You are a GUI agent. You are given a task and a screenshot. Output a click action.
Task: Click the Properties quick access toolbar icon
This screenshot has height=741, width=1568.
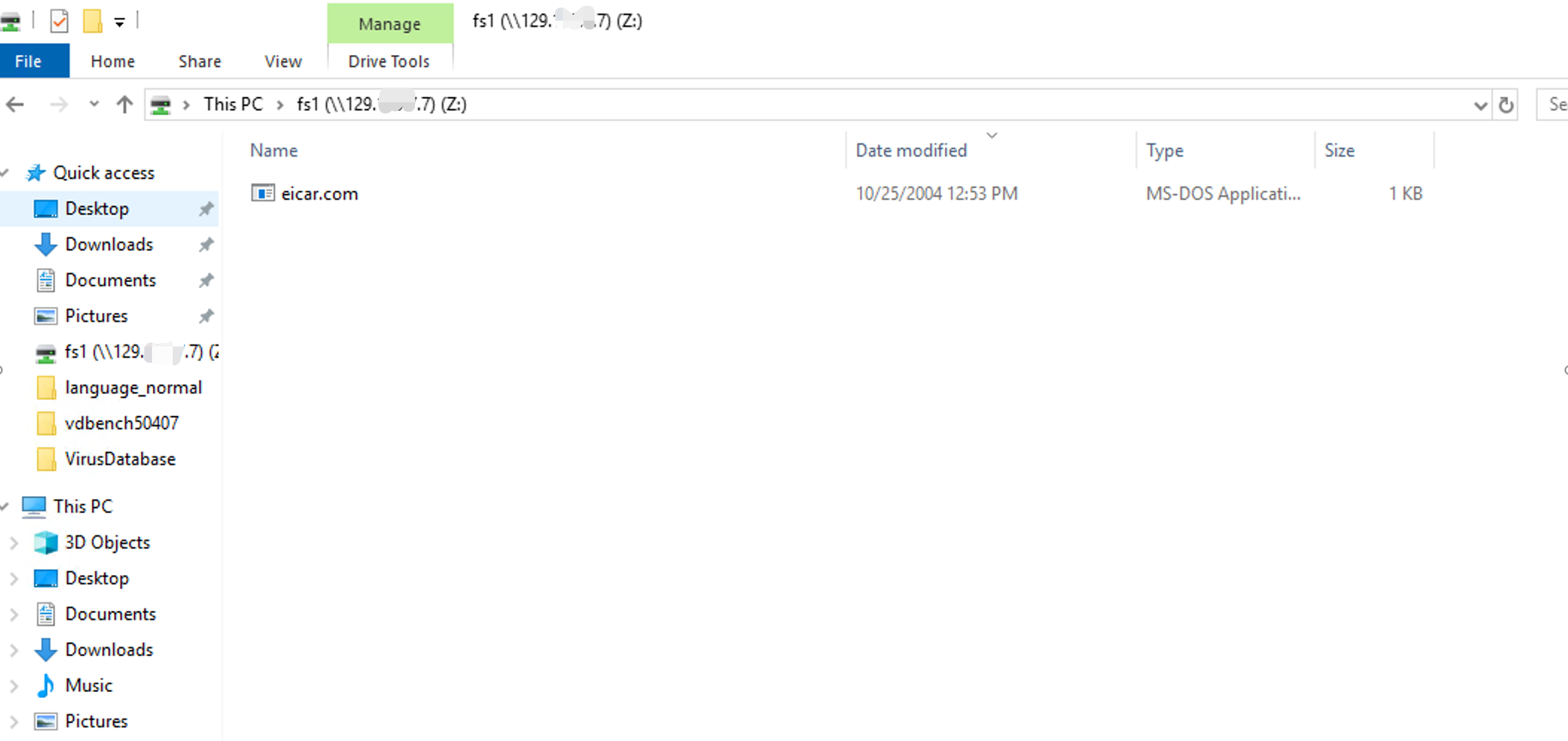click(59, 21)
